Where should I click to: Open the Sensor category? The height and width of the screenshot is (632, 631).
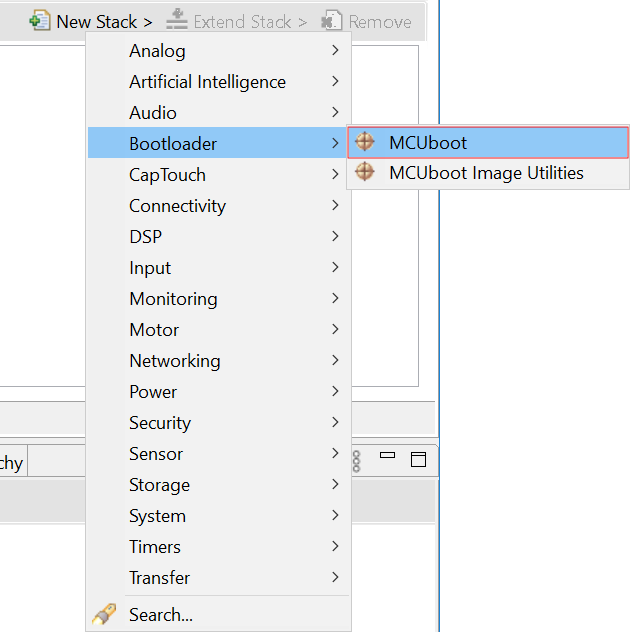coord(218,453)
